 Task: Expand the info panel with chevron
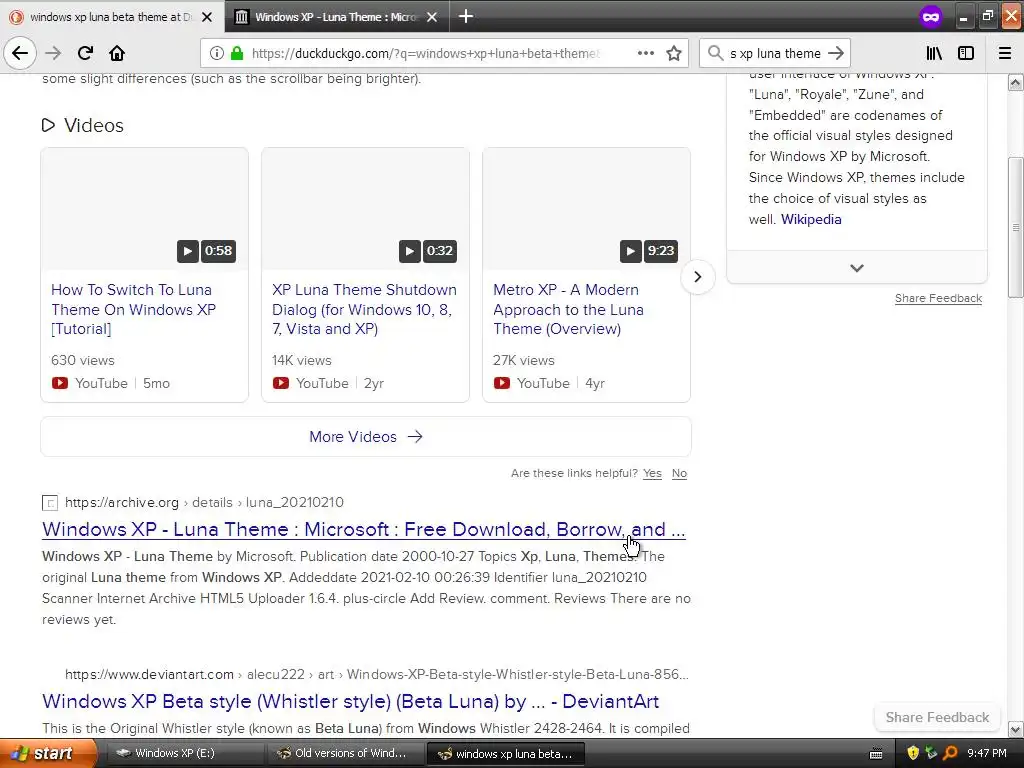pyautogui.click(x=857, y=268)
